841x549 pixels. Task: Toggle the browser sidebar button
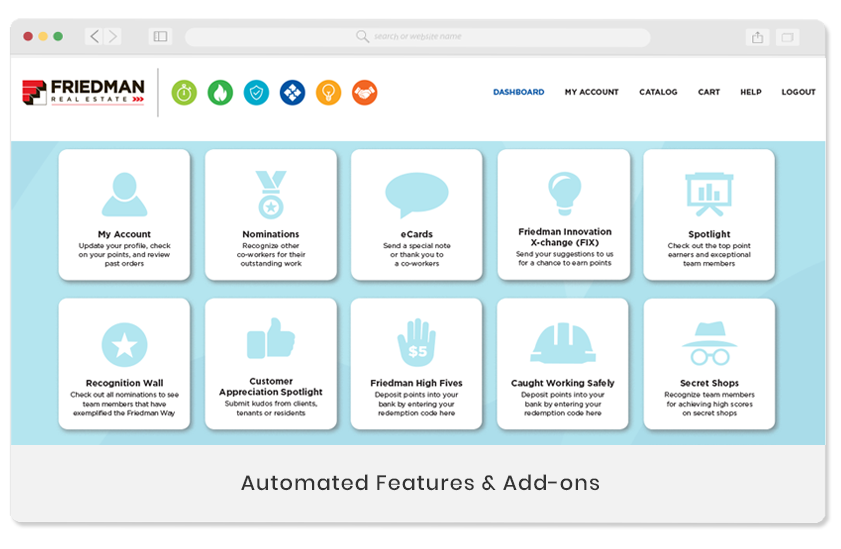pos(160,37)
